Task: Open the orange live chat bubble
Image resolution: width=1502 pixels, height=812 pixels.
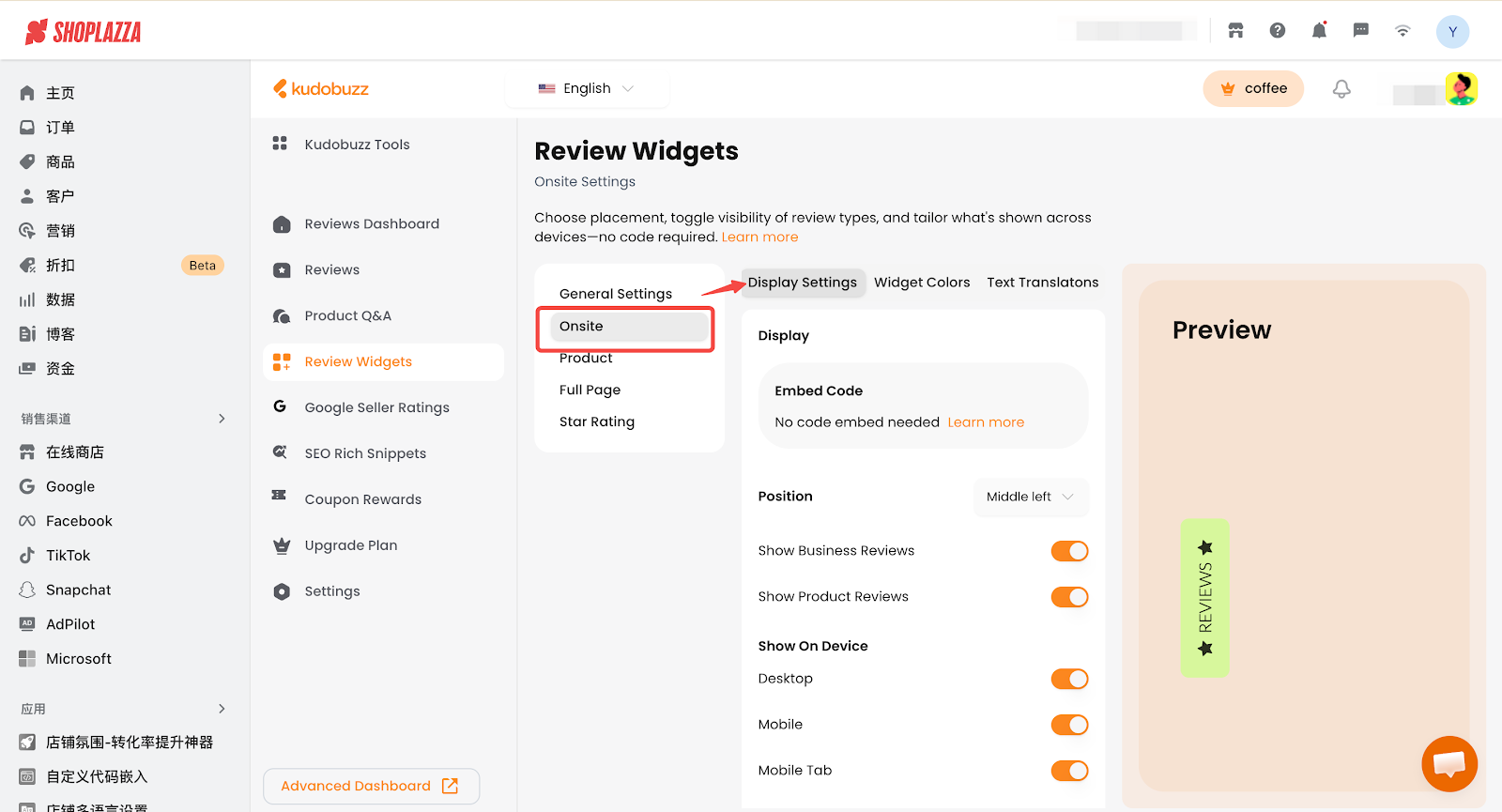Action: (x=1448, y=763)
